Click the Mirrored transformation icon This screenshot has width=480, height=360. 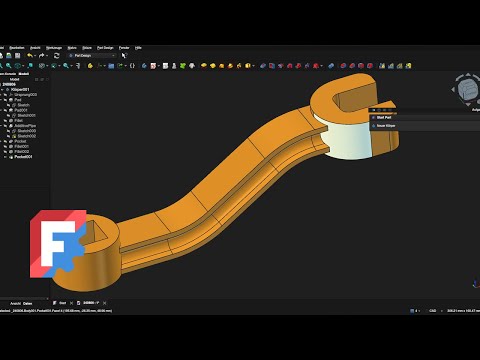click(x=382, y=66)
